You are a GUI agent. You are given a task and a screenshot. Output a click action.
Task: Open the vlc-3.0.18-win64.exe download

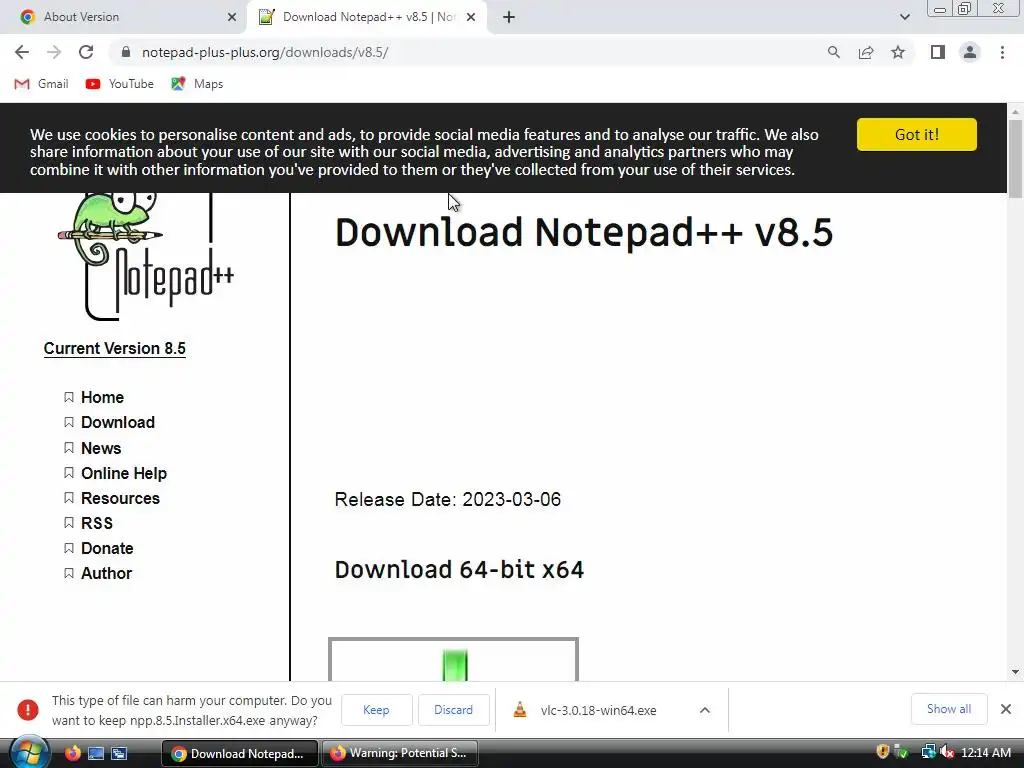(598, 711)
